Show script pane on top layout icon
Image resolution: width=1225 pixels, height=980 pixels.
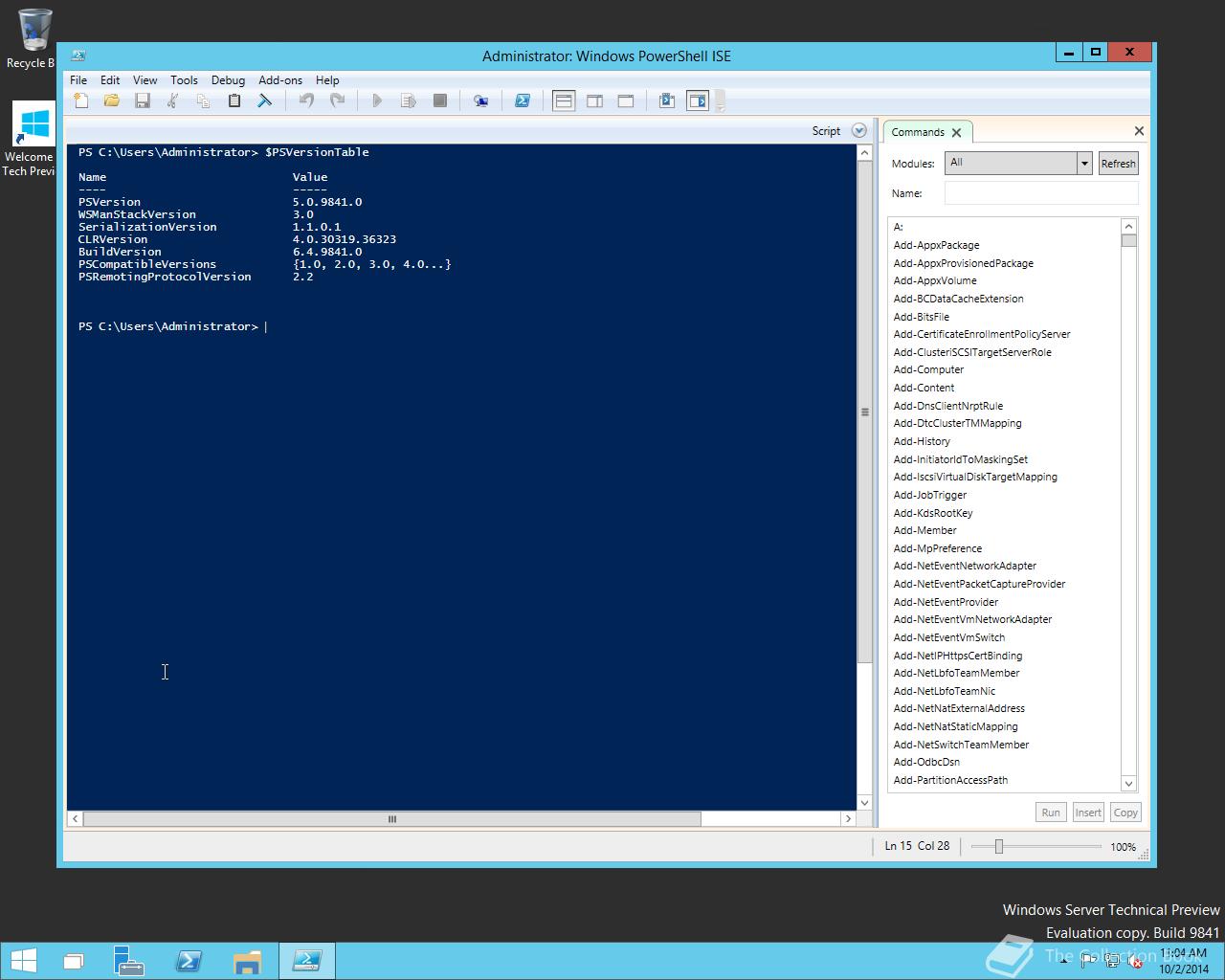click(x=564, y=100)
